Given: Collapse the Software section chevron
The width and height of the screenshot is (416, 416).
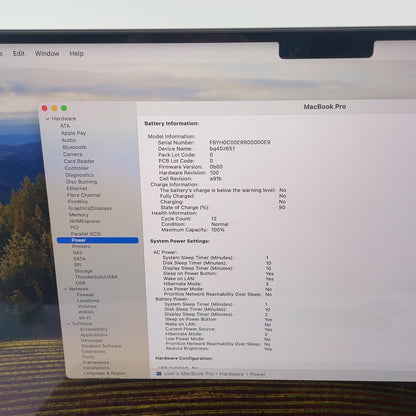Looking at the screenshot, I should pyautogui.click(x=69, y=324).
